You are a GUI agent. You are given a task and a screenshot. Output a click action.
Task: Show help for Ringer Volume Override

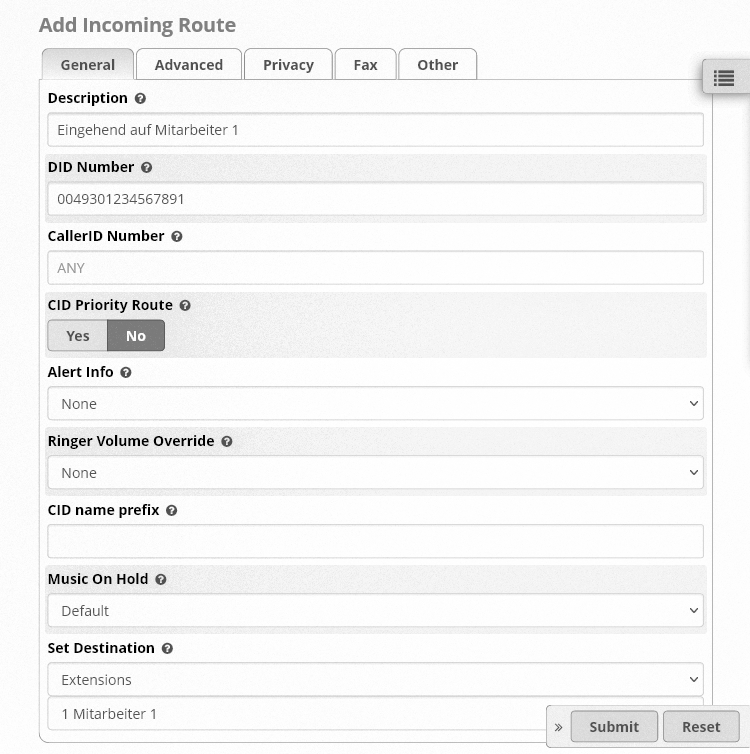click(227, 441)
